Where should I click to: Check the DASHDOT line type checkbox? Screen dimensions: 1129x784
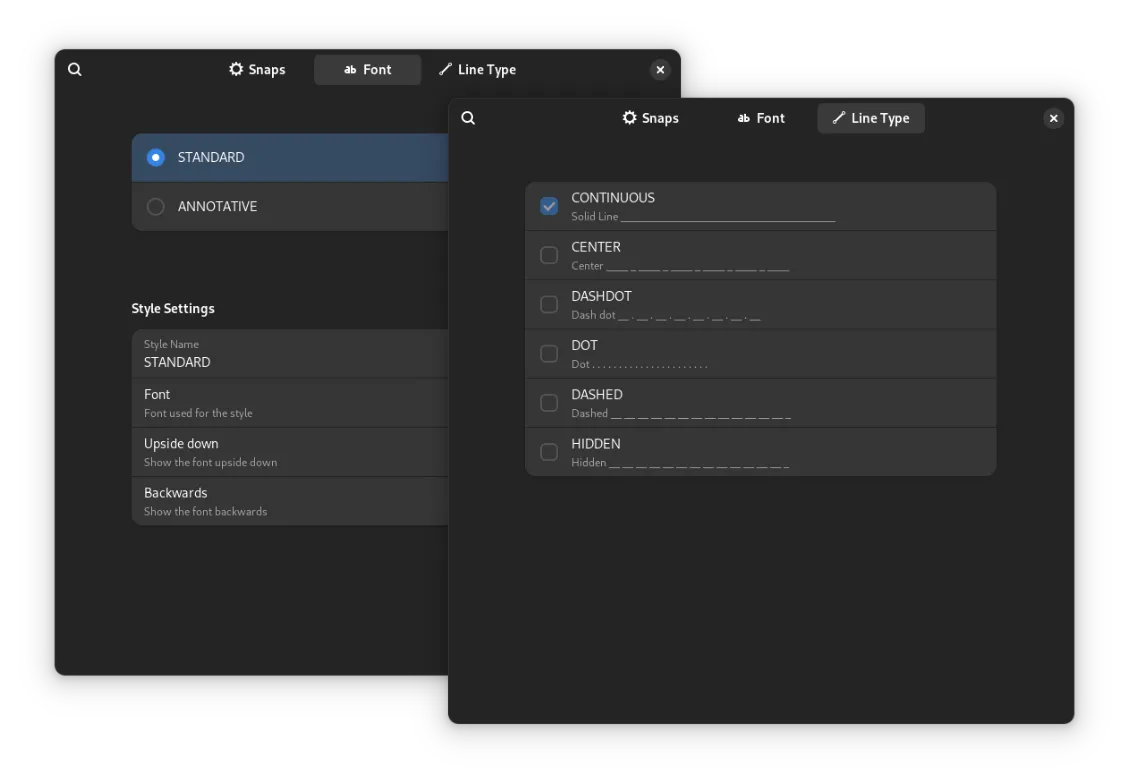pos(549,304)
